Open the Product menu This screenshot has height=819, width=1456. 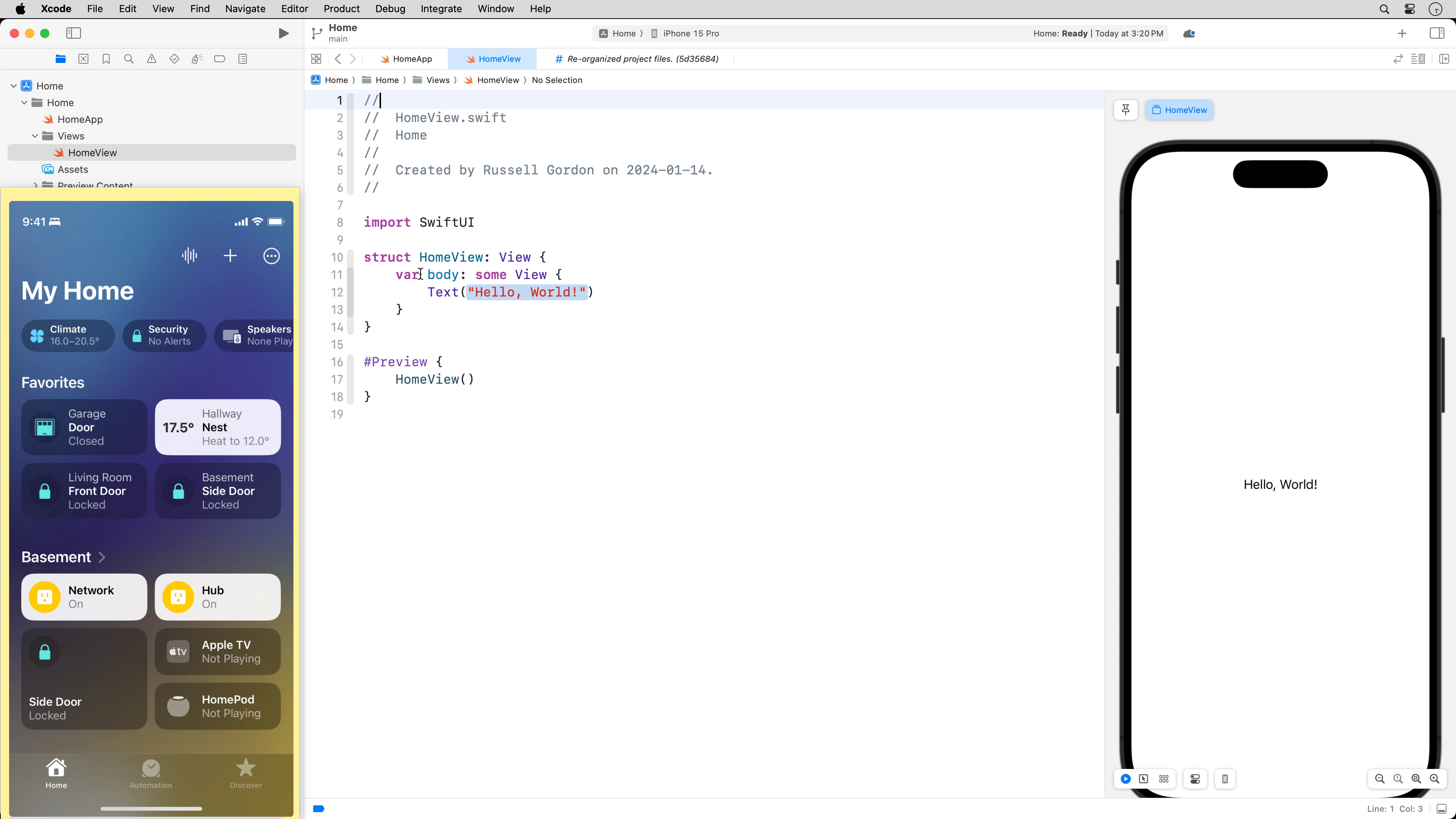[341, 8]
